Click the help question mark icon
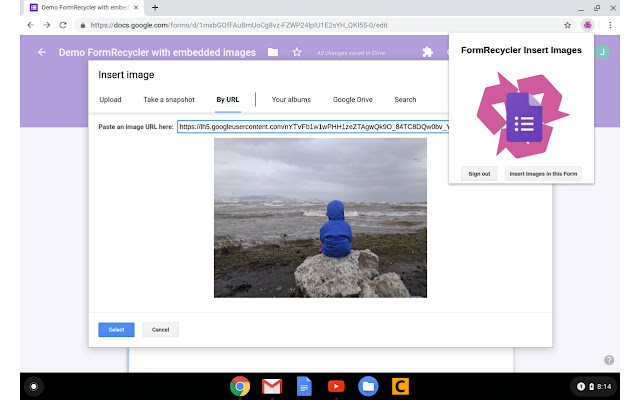This screenshot has height=400, width=640. coord(609,360)
